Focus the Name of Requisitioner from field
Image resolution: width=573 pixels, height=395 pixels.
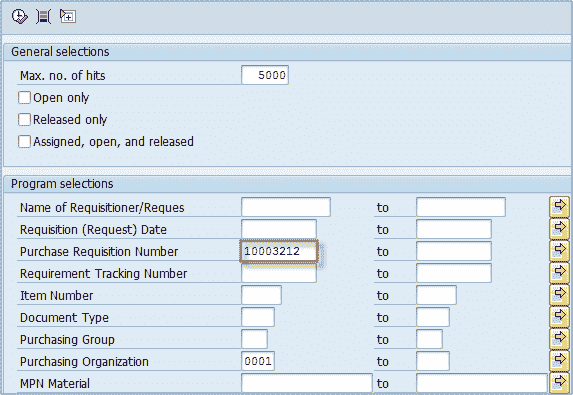coord(286,207)
